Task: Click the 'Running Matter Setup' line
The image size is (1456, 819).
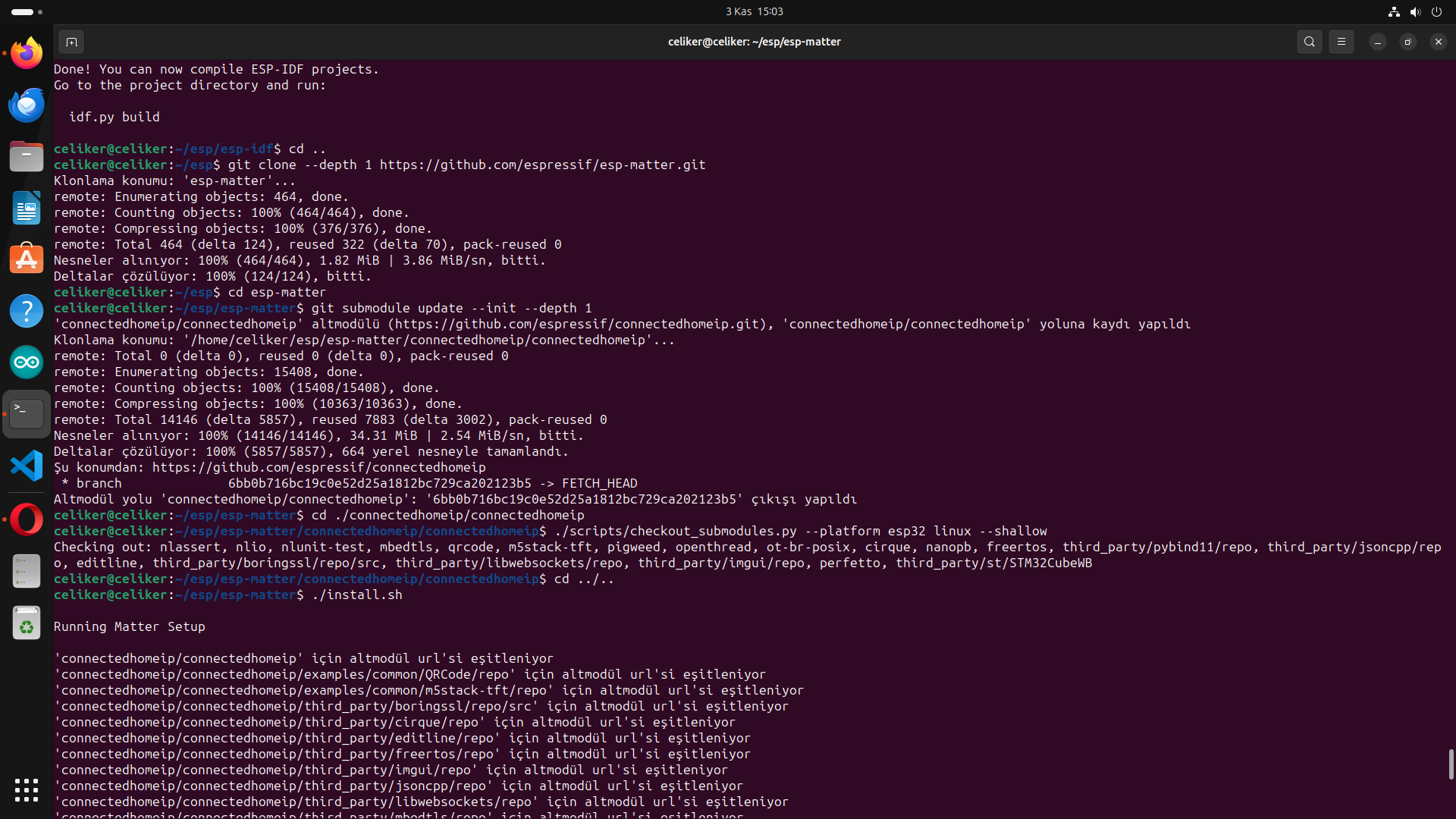Action: (130, 626)
